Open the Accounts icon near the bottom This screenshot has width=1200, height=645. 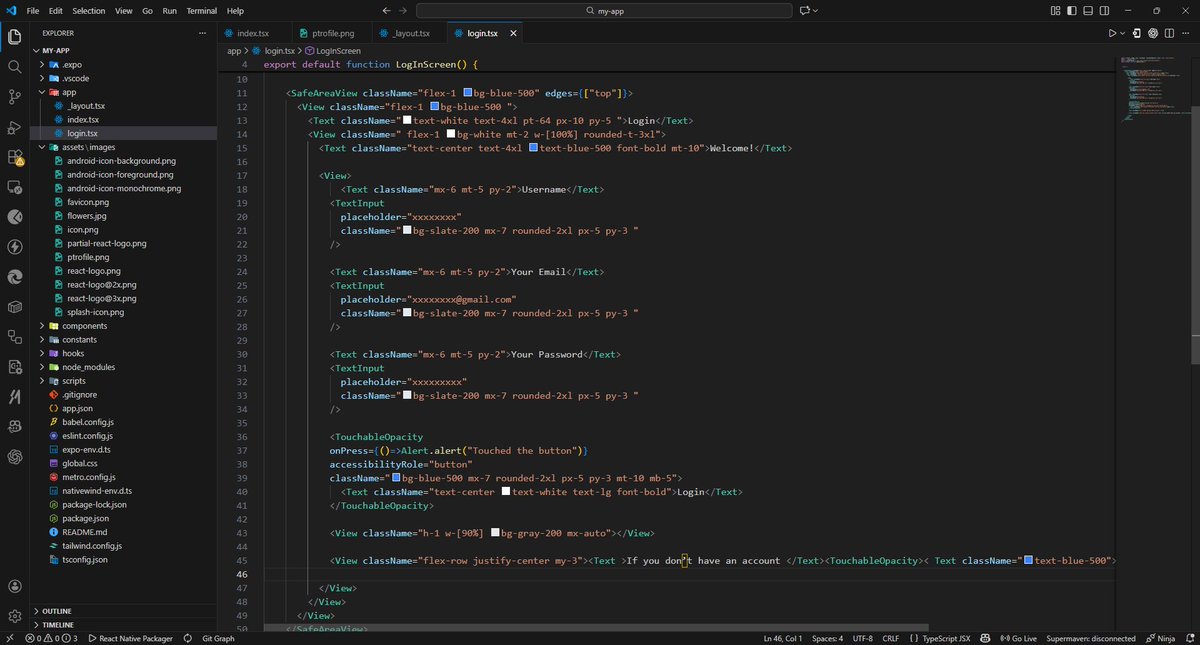14,587
